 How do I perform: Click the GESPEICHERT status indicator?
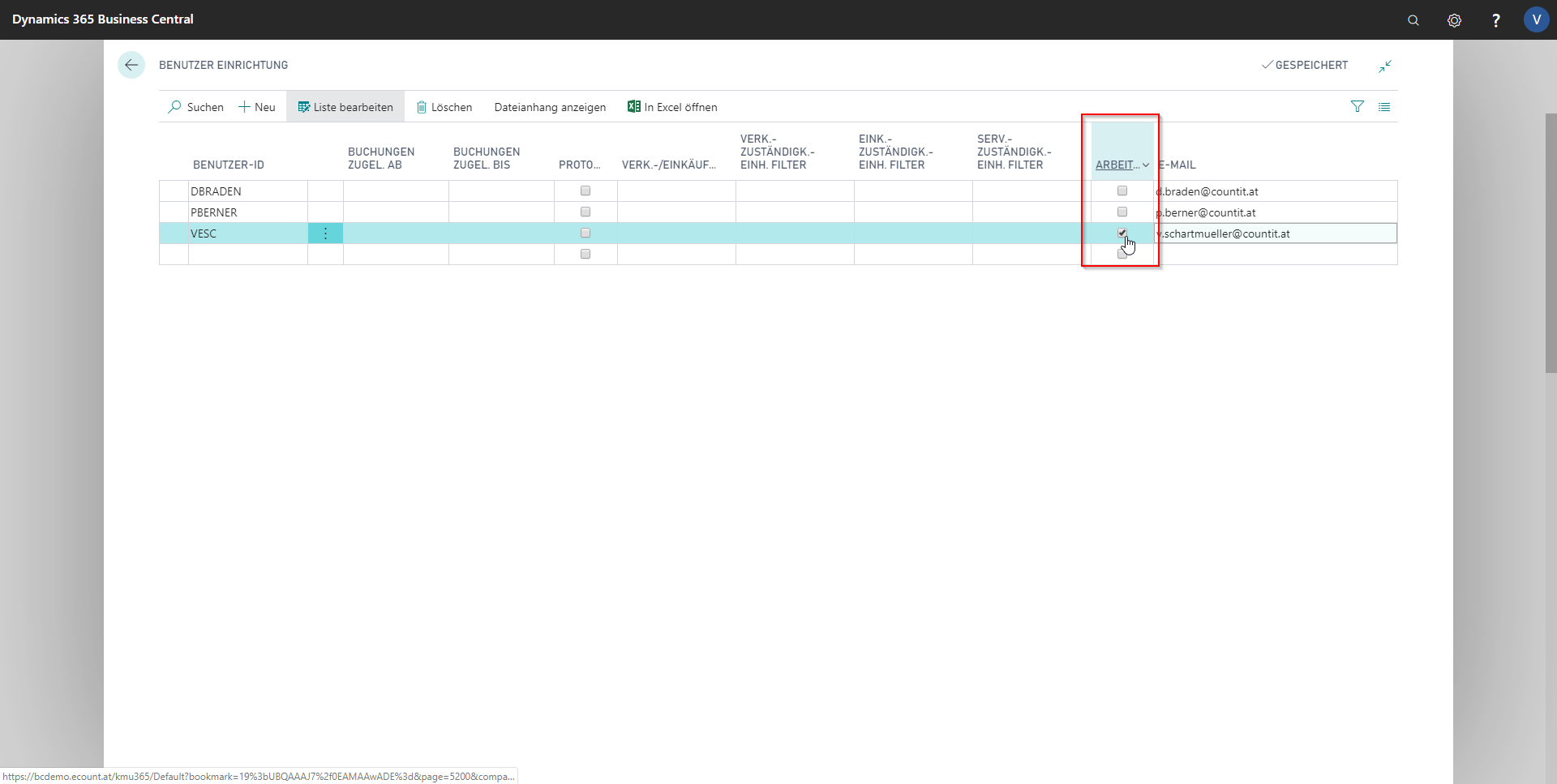1304,65
